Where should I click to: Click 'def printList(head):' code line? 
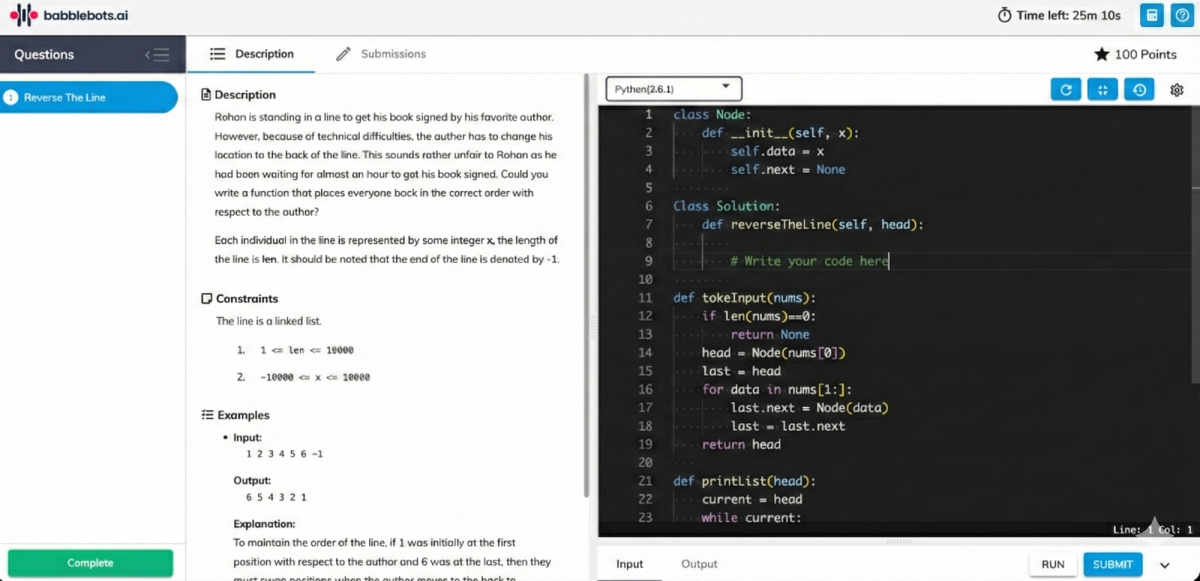pos(744,481)
